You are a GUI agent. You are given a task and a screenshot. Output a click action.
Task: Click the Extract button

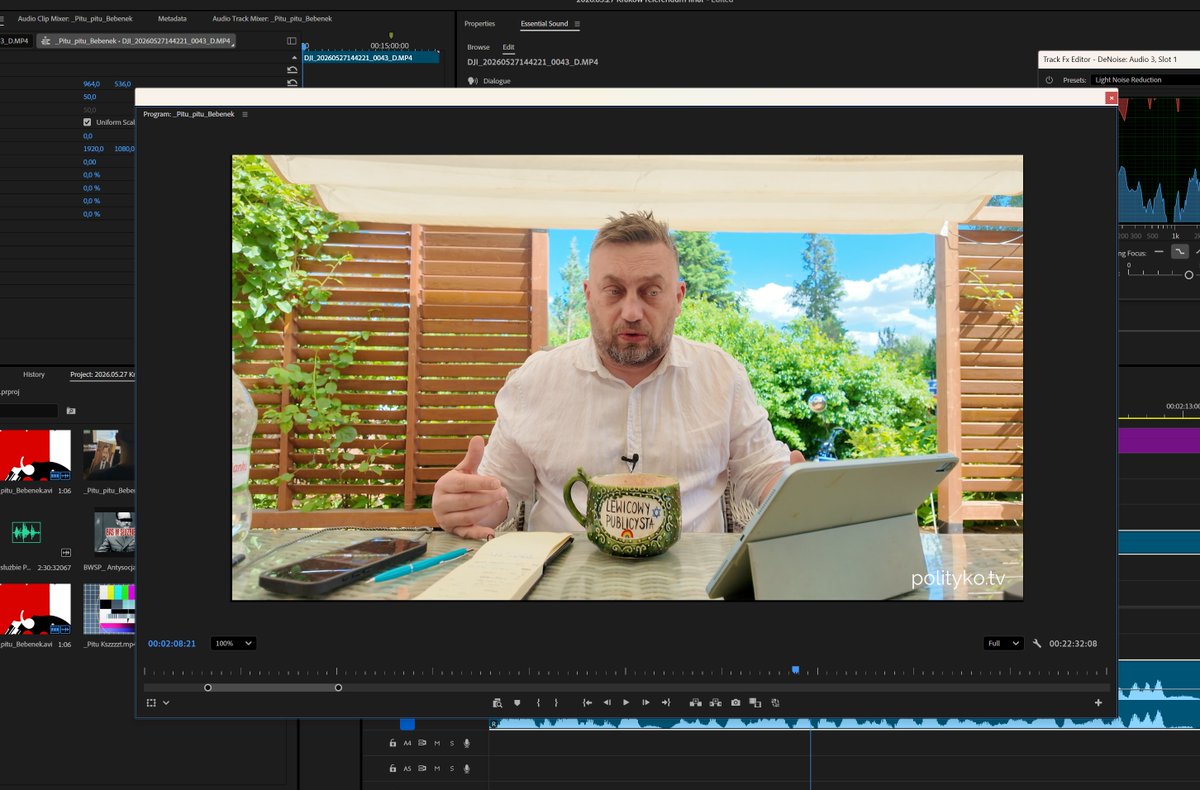pos(715,703)
